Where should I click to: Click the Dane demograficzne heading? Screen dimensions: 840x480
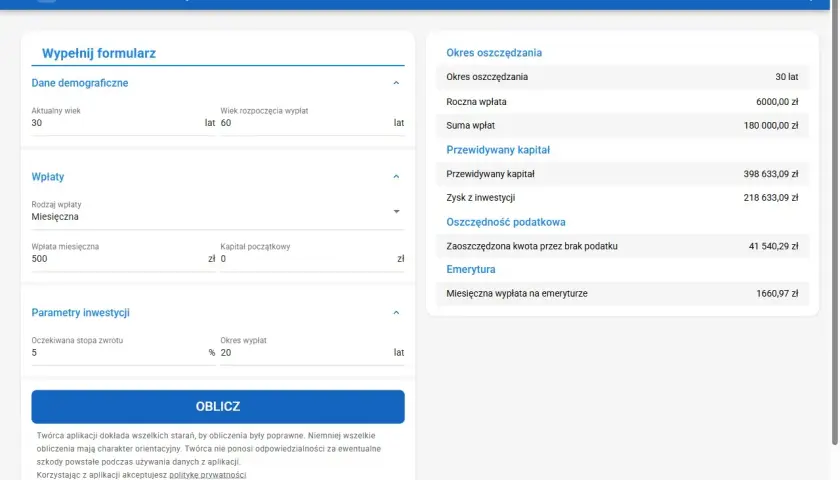[80, 83]
